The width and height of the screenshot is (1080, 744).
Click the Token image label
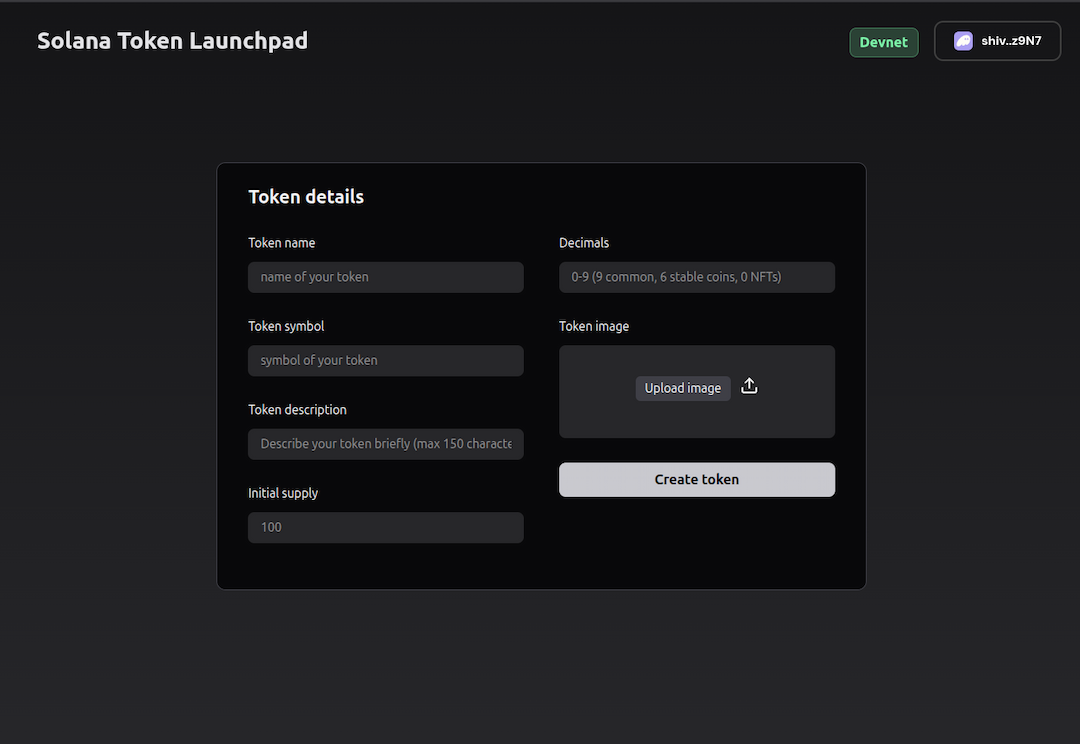594,325
